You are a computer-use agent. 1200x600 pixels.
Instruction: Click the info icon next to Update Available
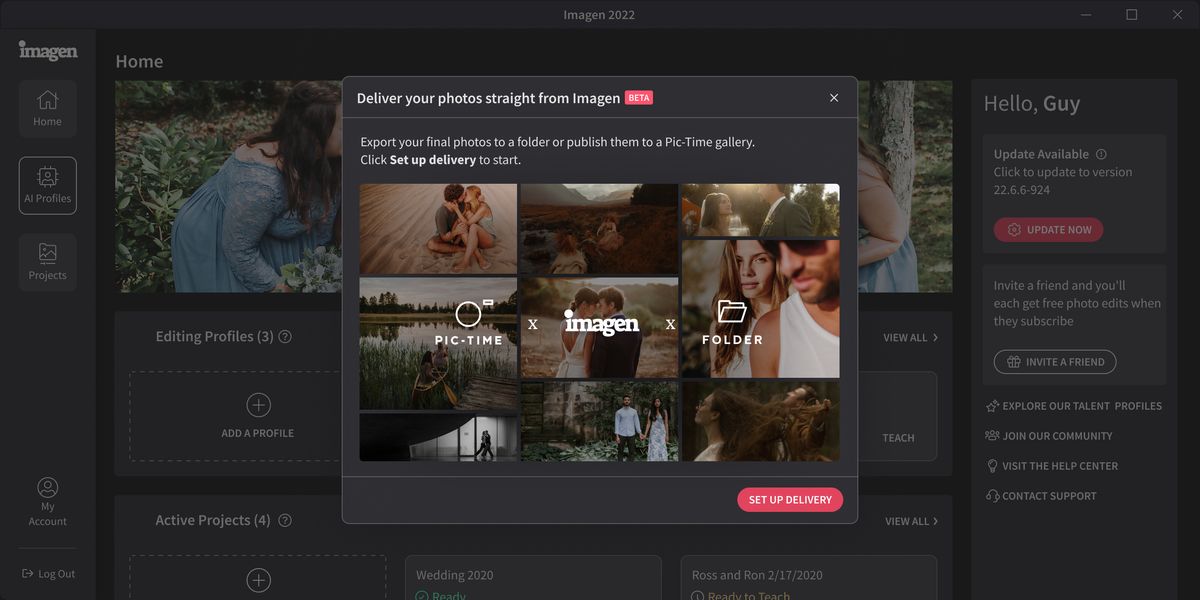coord(1100,153)
